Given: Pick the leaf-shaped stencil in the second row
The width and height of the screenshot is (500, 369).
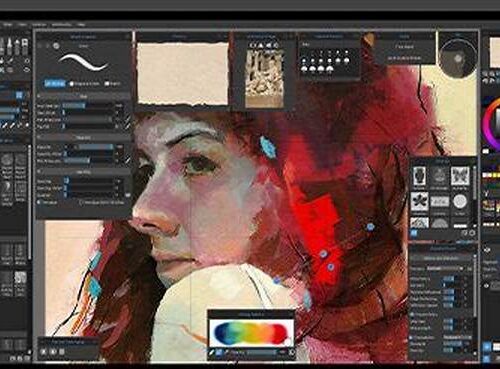Looking at the screenshot, I should (x=419, y=201).
